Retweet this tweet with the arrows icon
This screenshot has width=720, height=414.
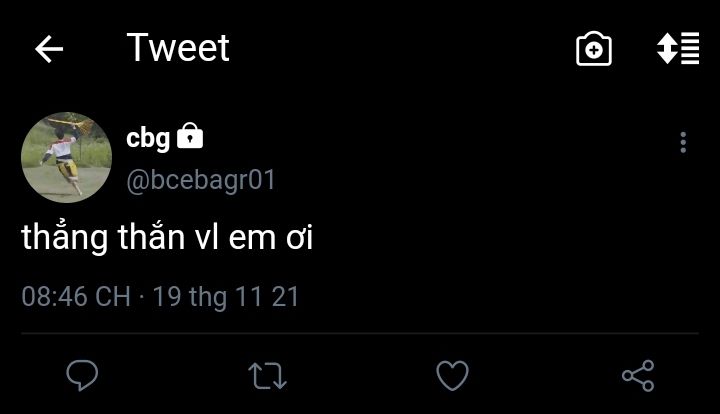[x=267, y=375]
